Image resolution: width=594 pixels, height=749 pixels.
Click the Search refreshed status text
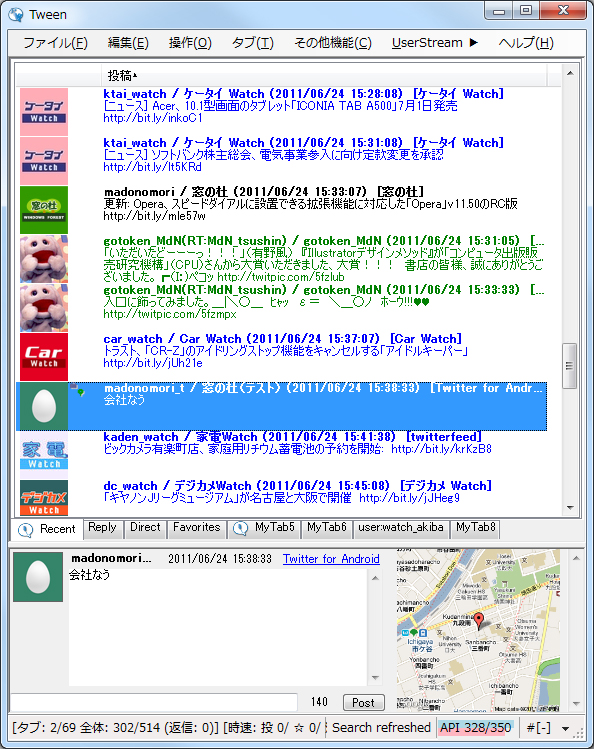pos(381,728)
